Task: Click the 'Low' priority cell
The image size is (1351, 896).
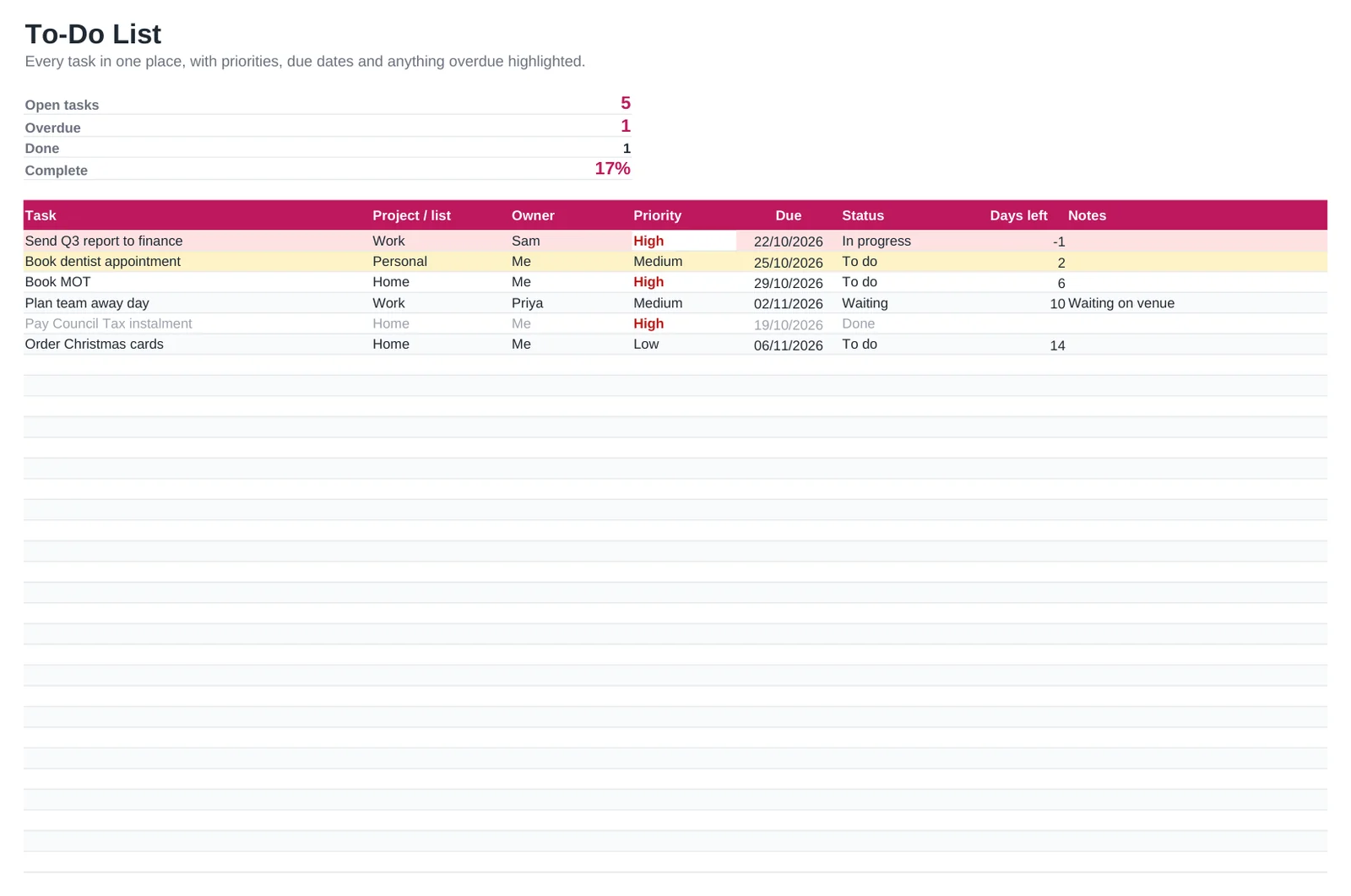Action: [646, 345]
